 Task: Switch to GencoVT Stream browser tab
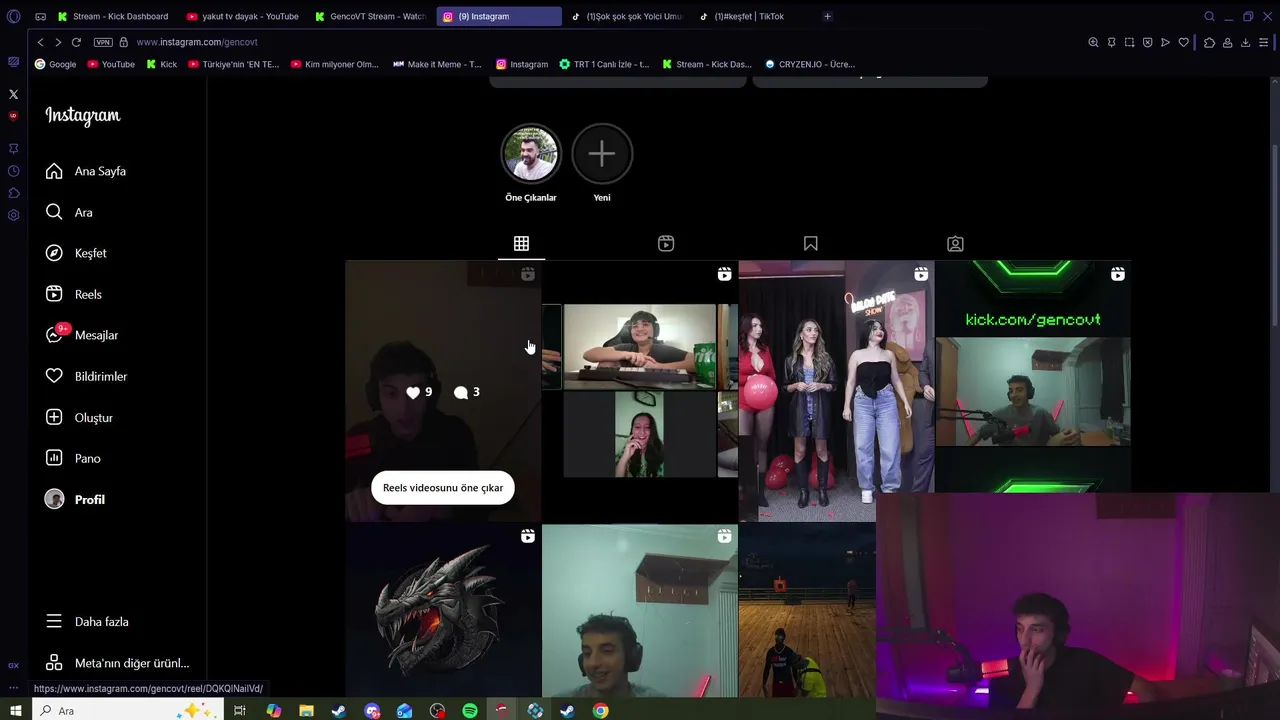click(x=370, y=16)
